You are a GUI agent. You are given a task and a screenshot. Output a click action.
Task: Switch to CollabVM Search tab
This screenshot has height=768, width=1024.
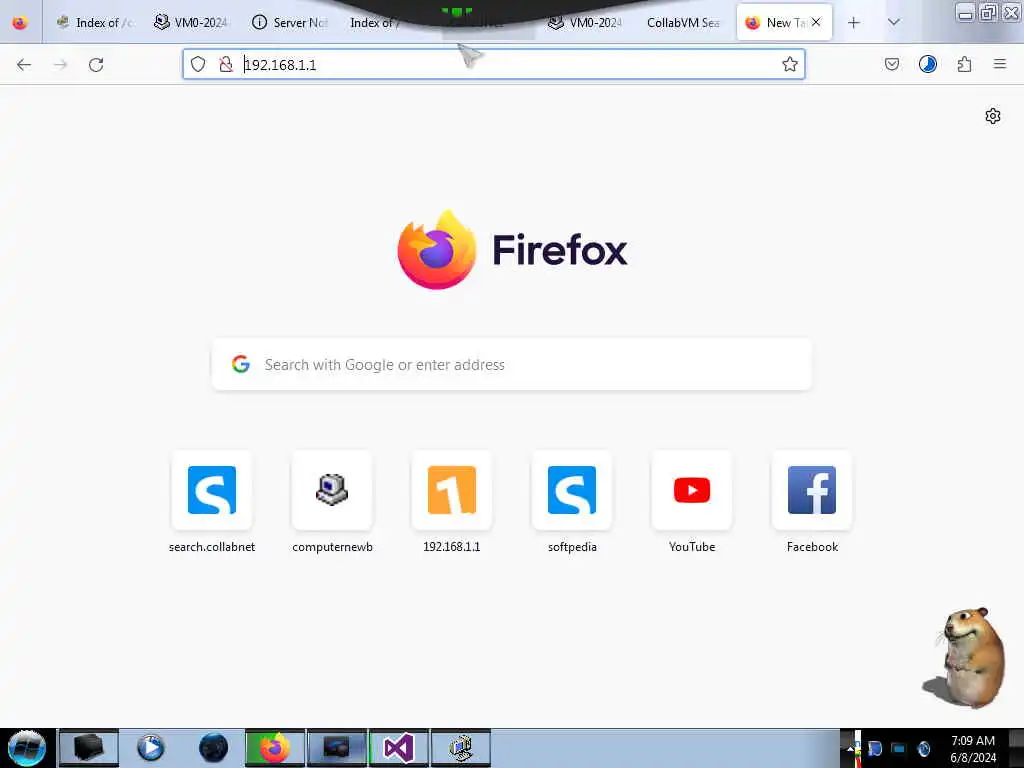(684, 22)
